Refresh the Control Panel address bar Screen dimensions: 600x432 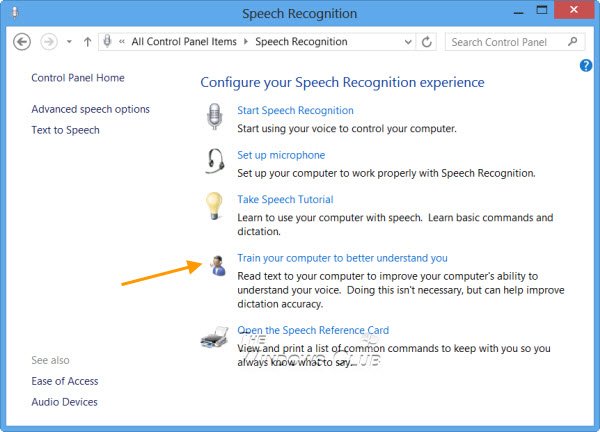(427, 42)
